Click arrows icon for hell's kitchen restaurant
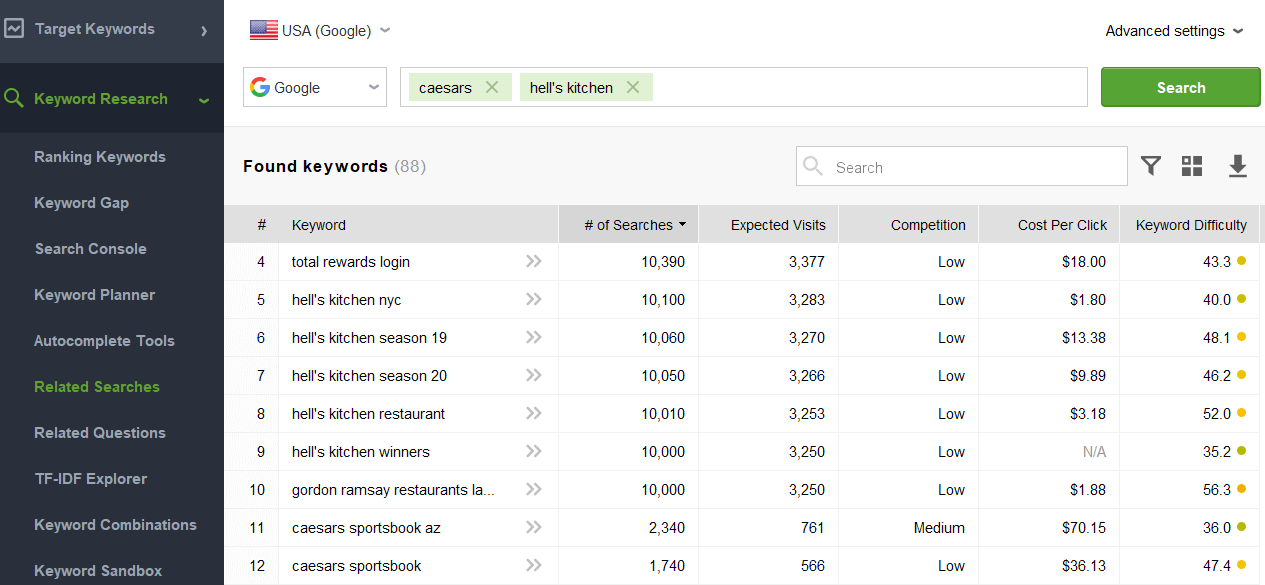The height and width of the screenshot is (585, 1265). tap(534, 413)
